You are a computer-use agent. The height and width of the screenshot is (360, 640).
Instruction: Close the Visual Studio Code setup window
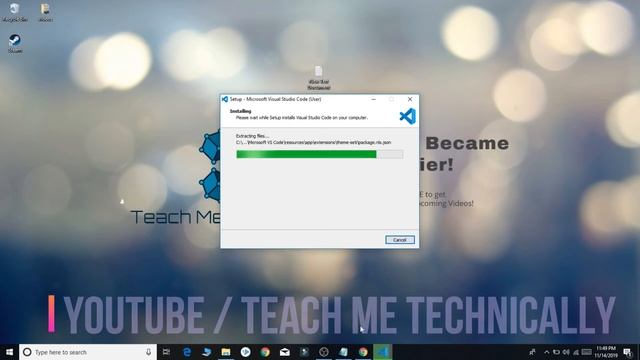(410, 99)
